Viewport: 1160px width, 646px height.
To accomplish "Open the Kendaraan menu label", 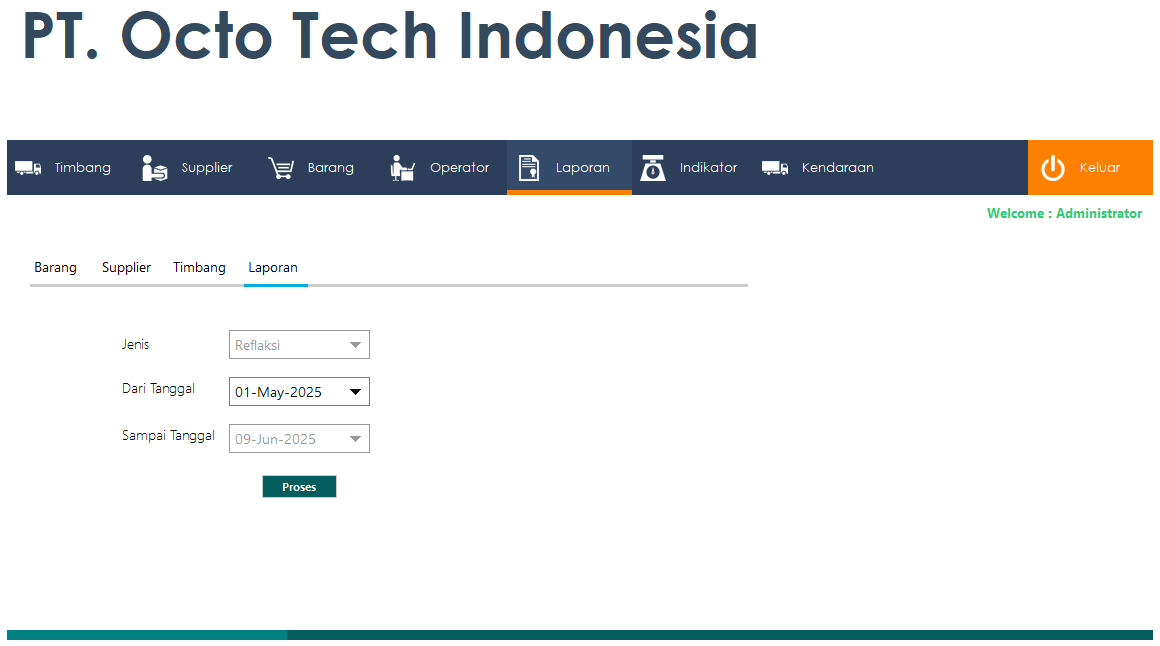I will point(837,168).
